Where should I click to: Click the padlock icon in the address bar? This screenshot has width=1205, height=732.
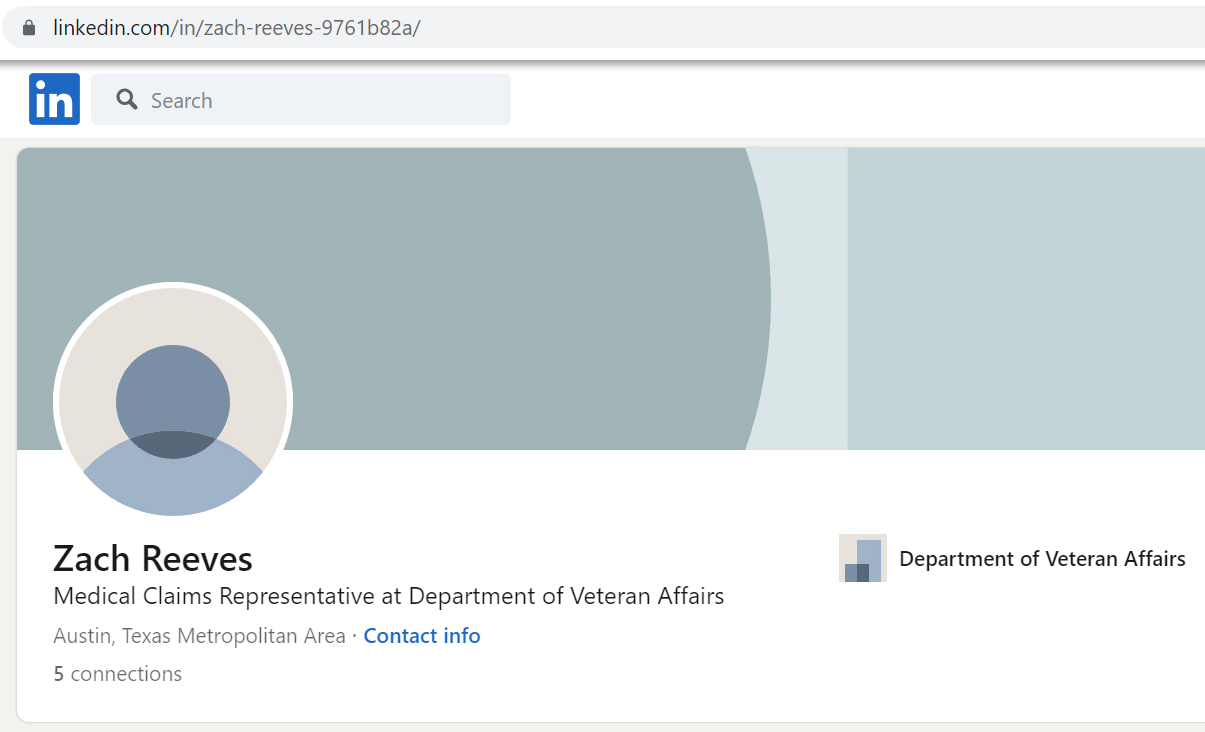click(27, 28)
